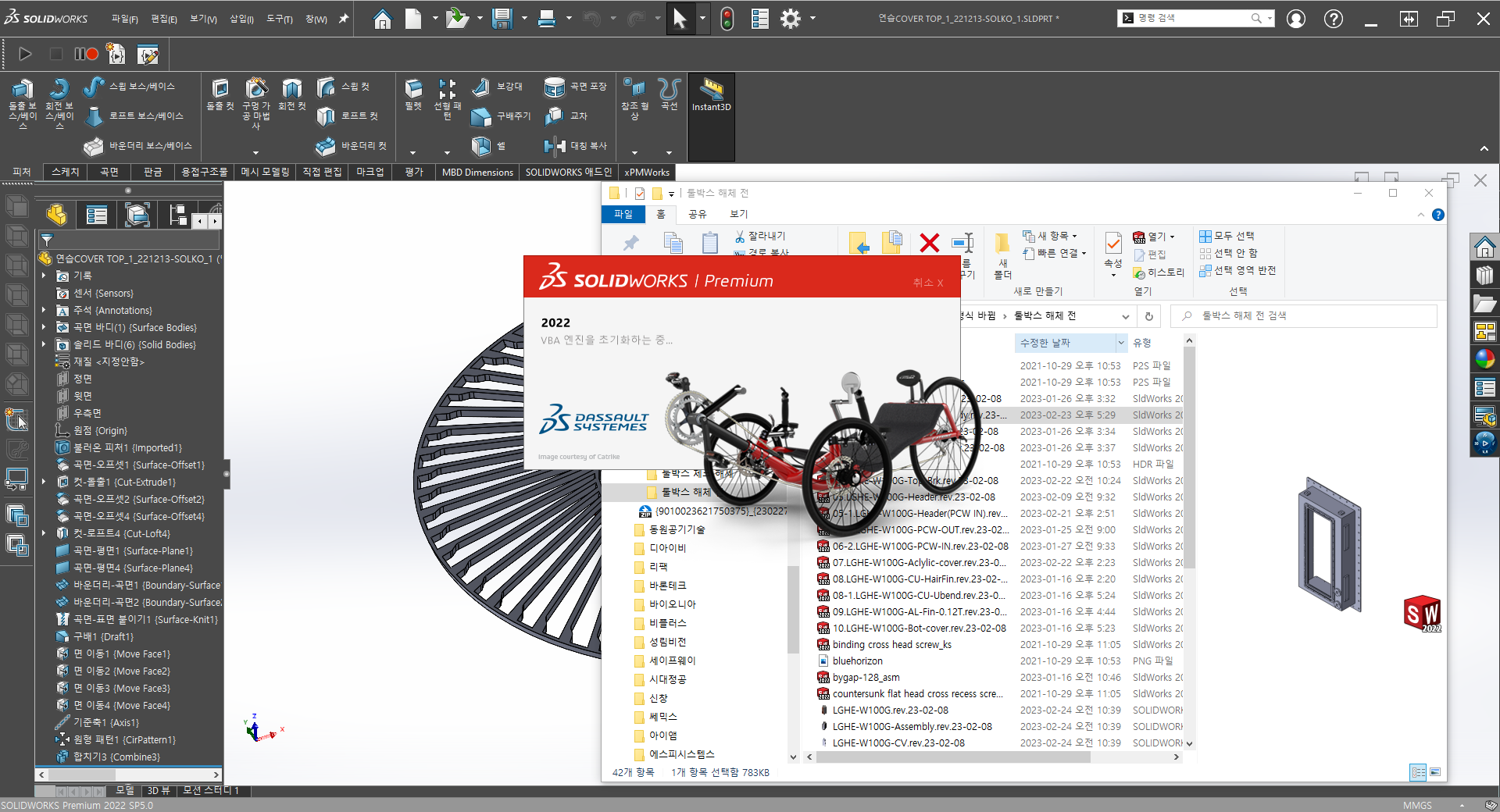
Task: Select the Boundary Cut (바운더리 컷) tool
Action: [352, 145]
